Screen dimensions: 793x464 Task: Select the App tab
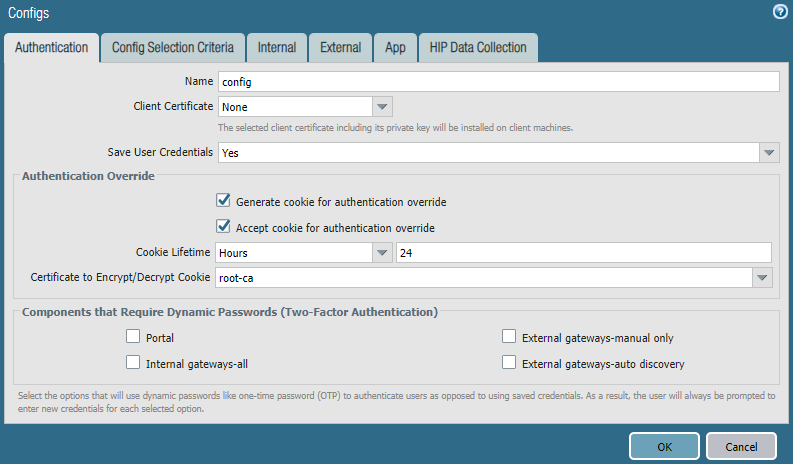tap(395, 47)
